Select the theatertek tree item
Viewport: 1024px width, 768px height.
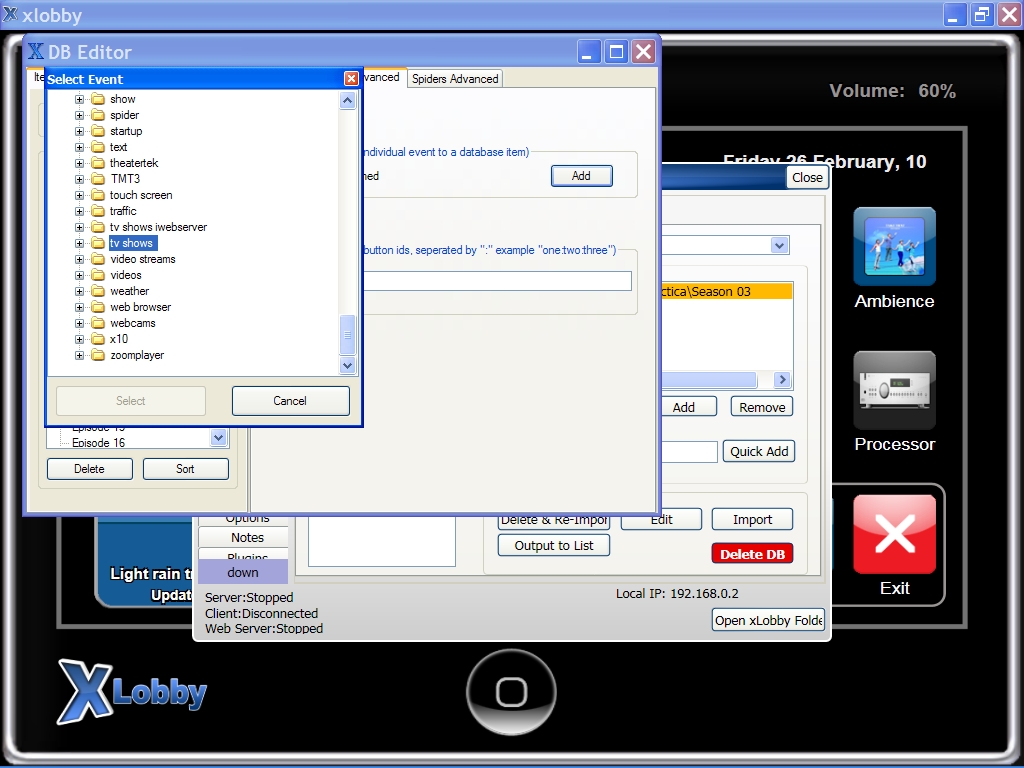coord(134,163)
